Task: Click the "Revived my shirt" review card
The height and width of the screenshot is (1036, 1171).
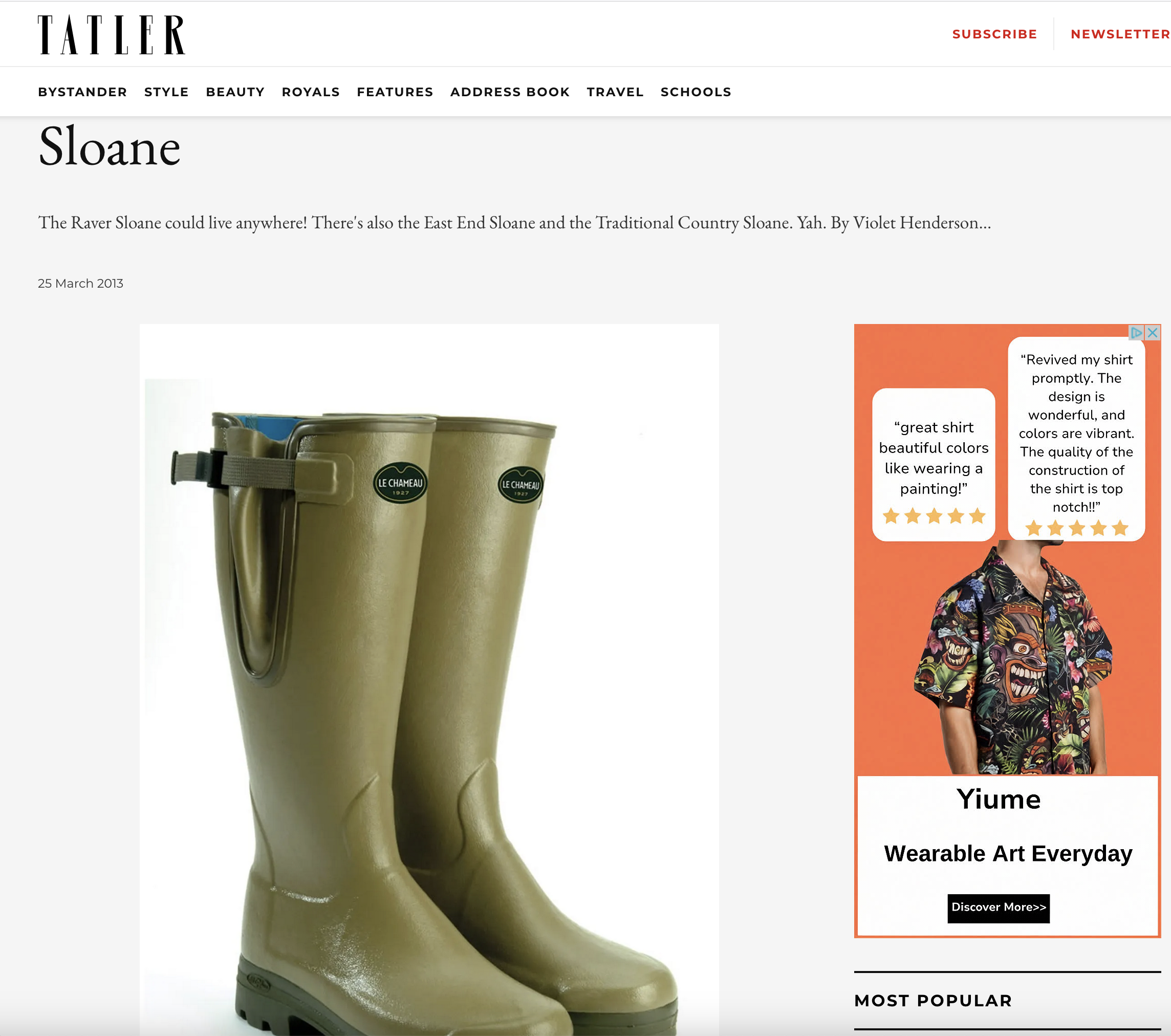Action: click(1076, 439)
